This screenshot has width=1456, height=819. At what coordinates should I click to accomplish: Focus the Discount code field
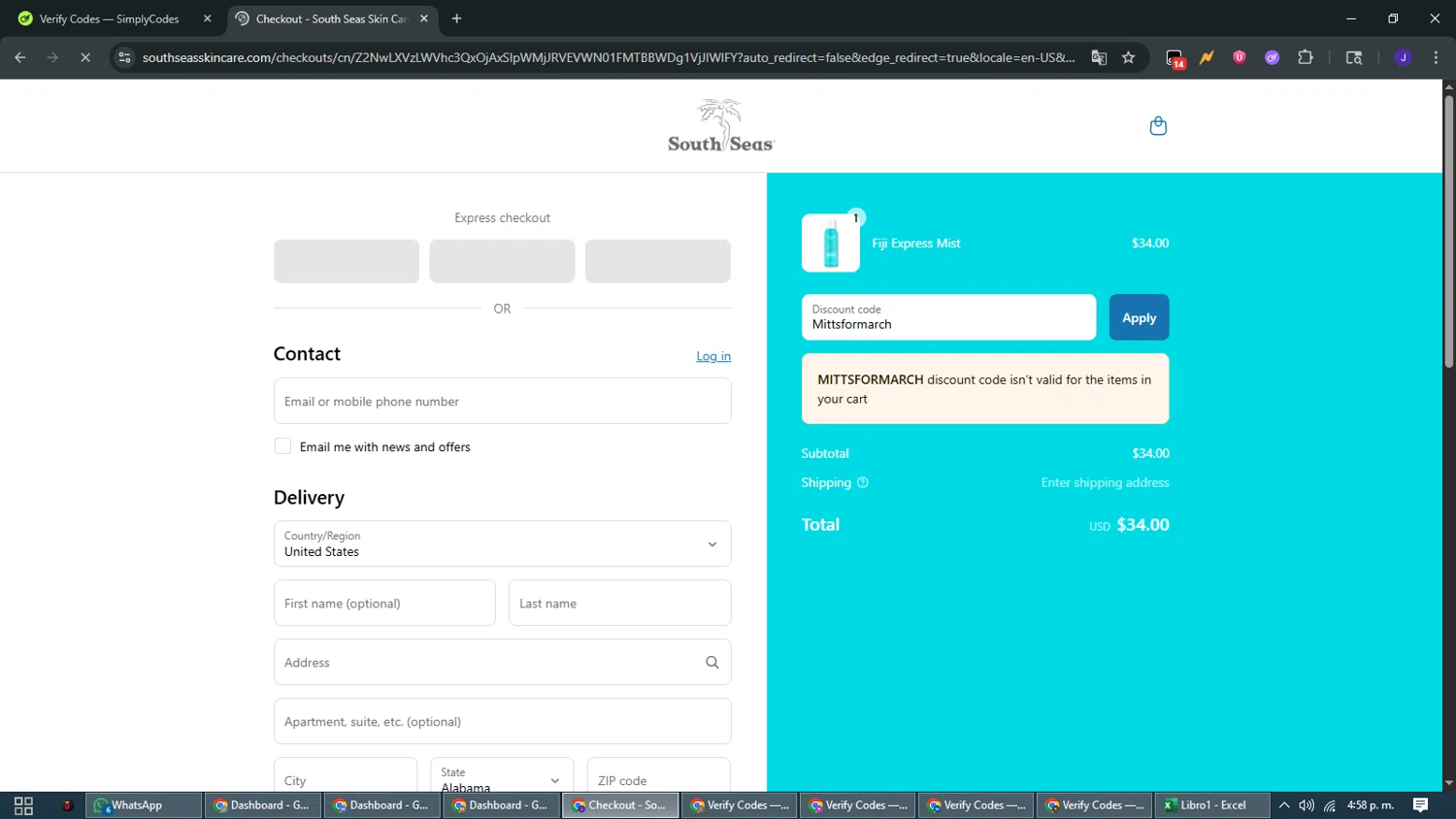click(x=948, y=317)
